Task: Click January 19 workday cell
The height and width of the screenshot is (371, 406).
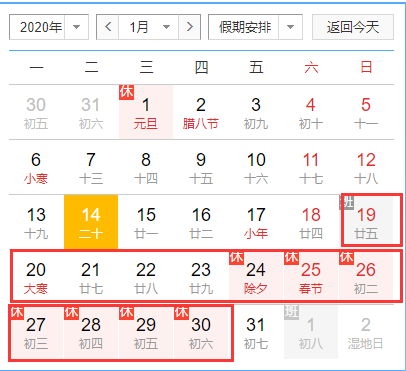Action: point(366,222)
